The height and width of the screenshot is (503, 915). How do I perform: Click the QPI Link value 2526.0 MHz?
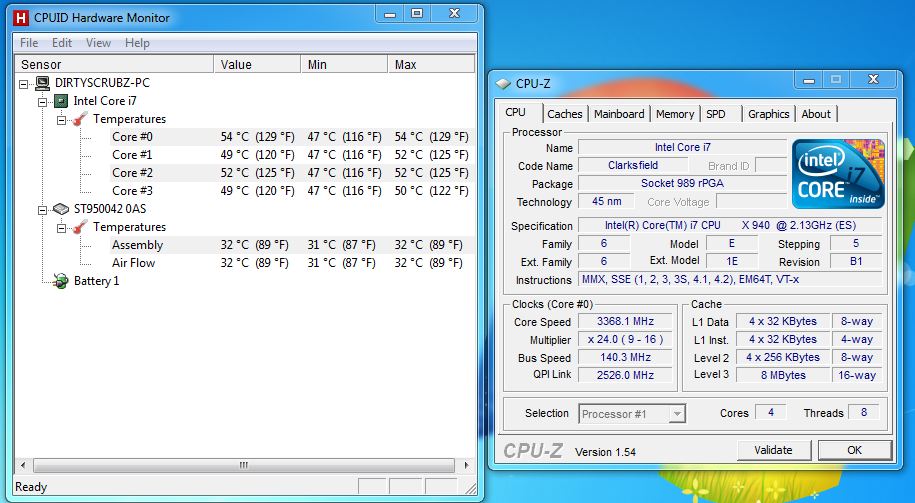(625, 375)
